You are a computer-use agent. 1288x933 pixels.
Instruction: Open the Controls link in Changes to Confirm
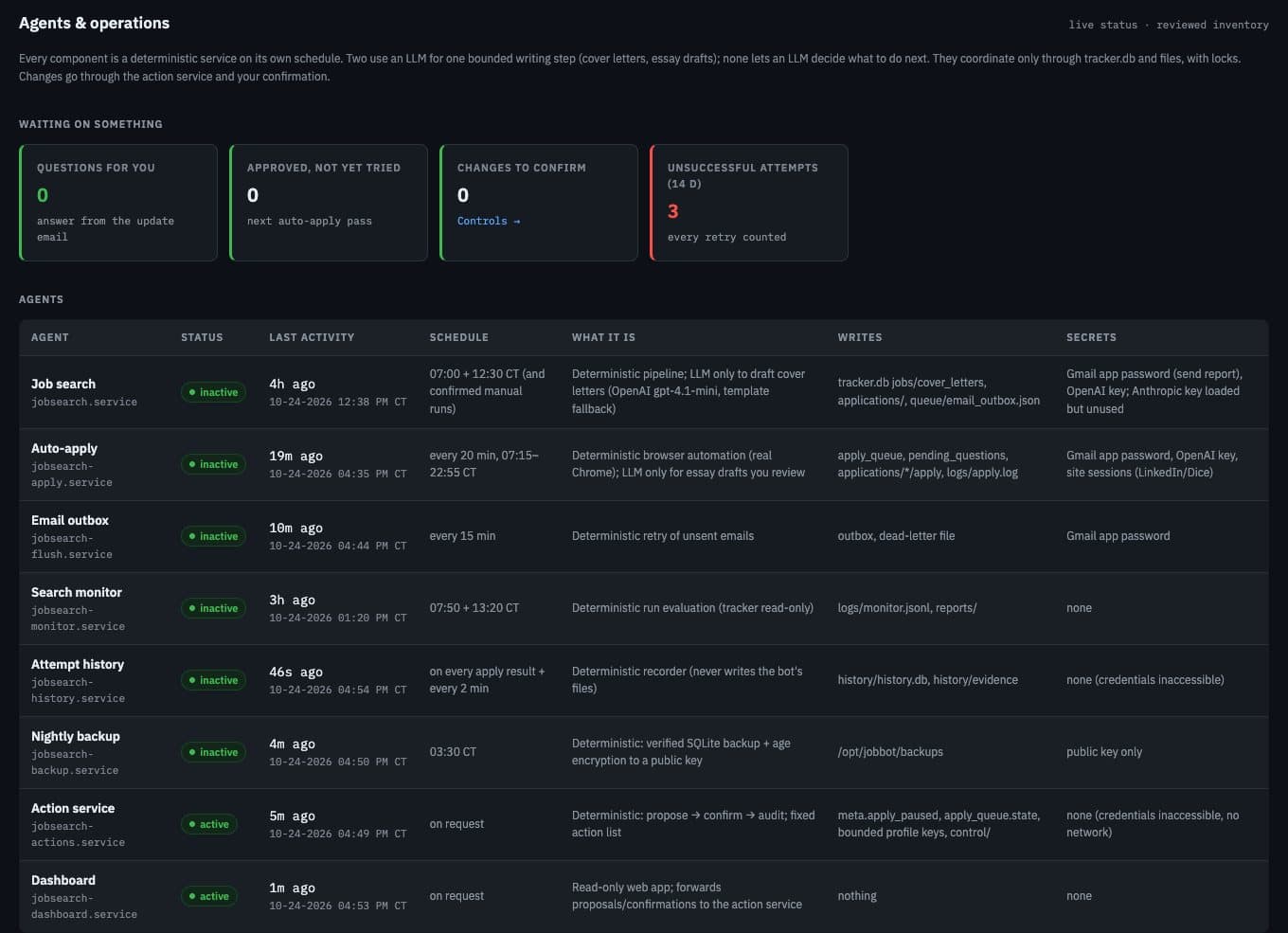[489, 221]
